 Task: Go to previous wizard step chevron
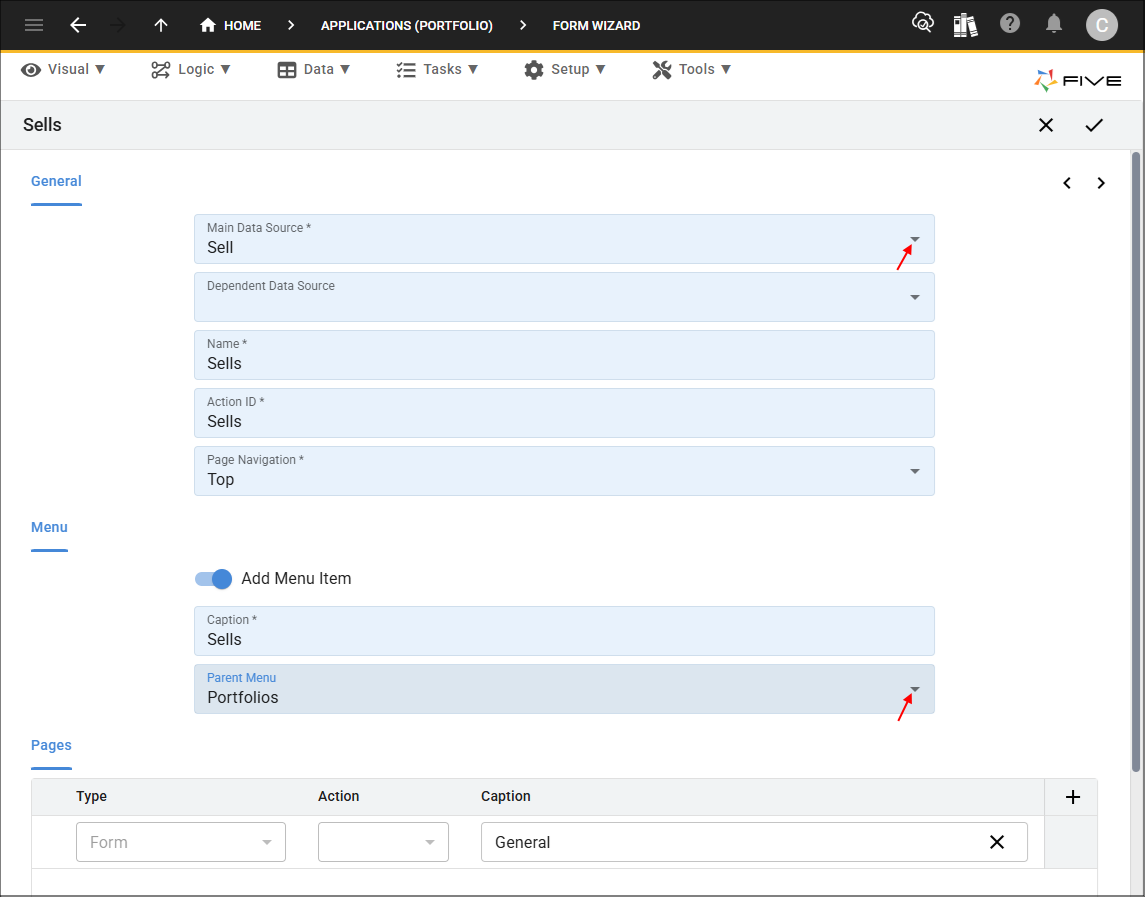[x=1067, y=183]
